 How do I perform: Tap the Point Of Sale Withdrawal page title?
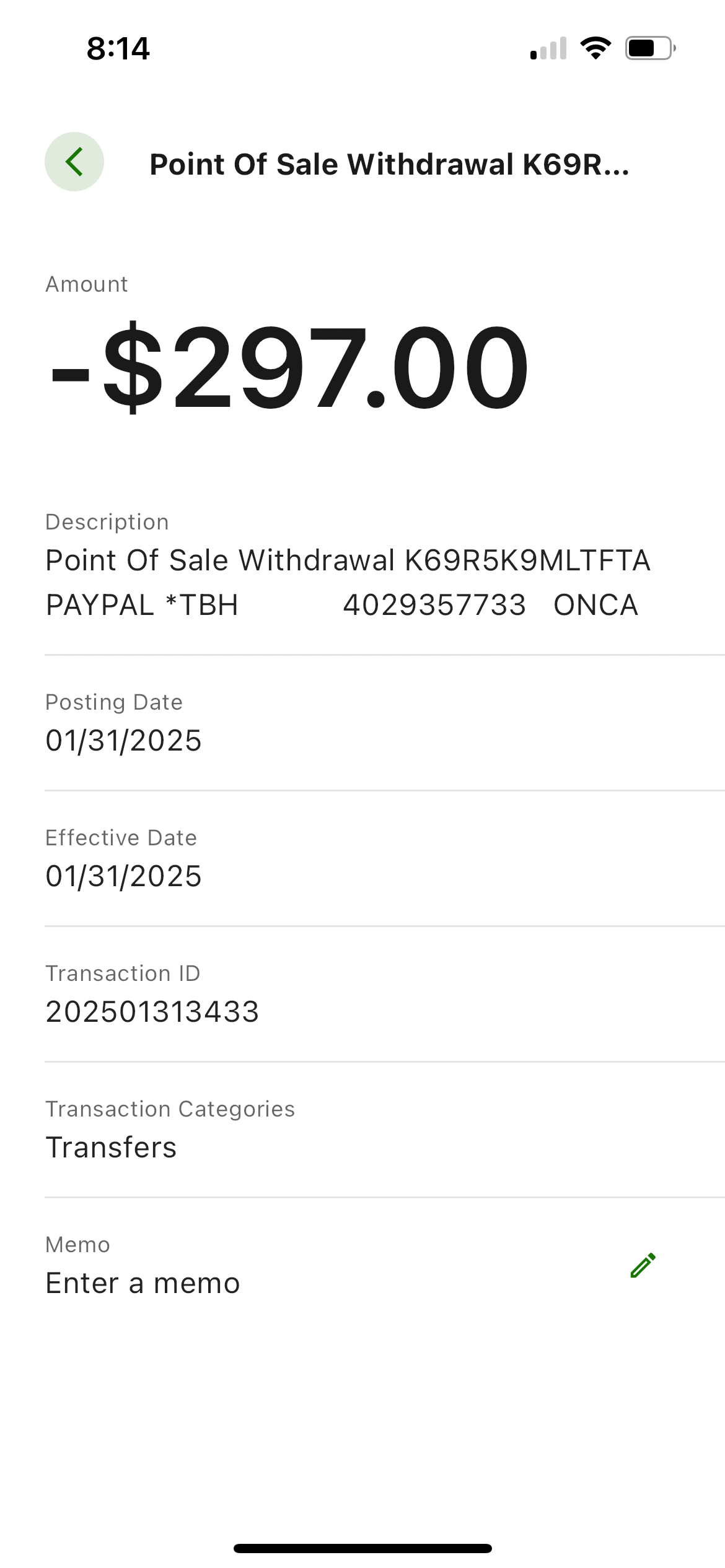[x=389, y=165]
